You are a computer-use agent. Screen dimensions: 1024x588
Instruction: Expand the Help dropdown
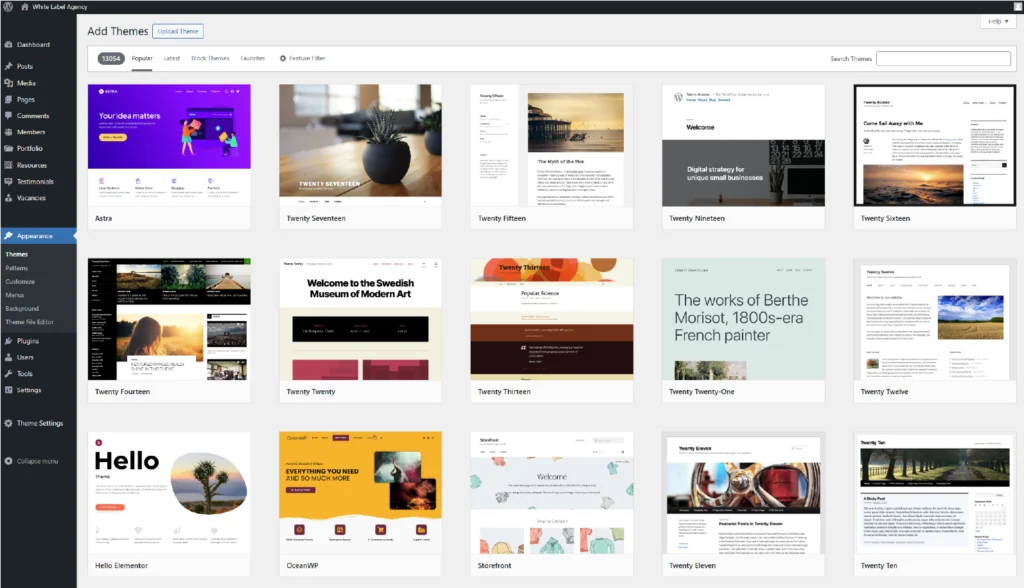point(998,21)
